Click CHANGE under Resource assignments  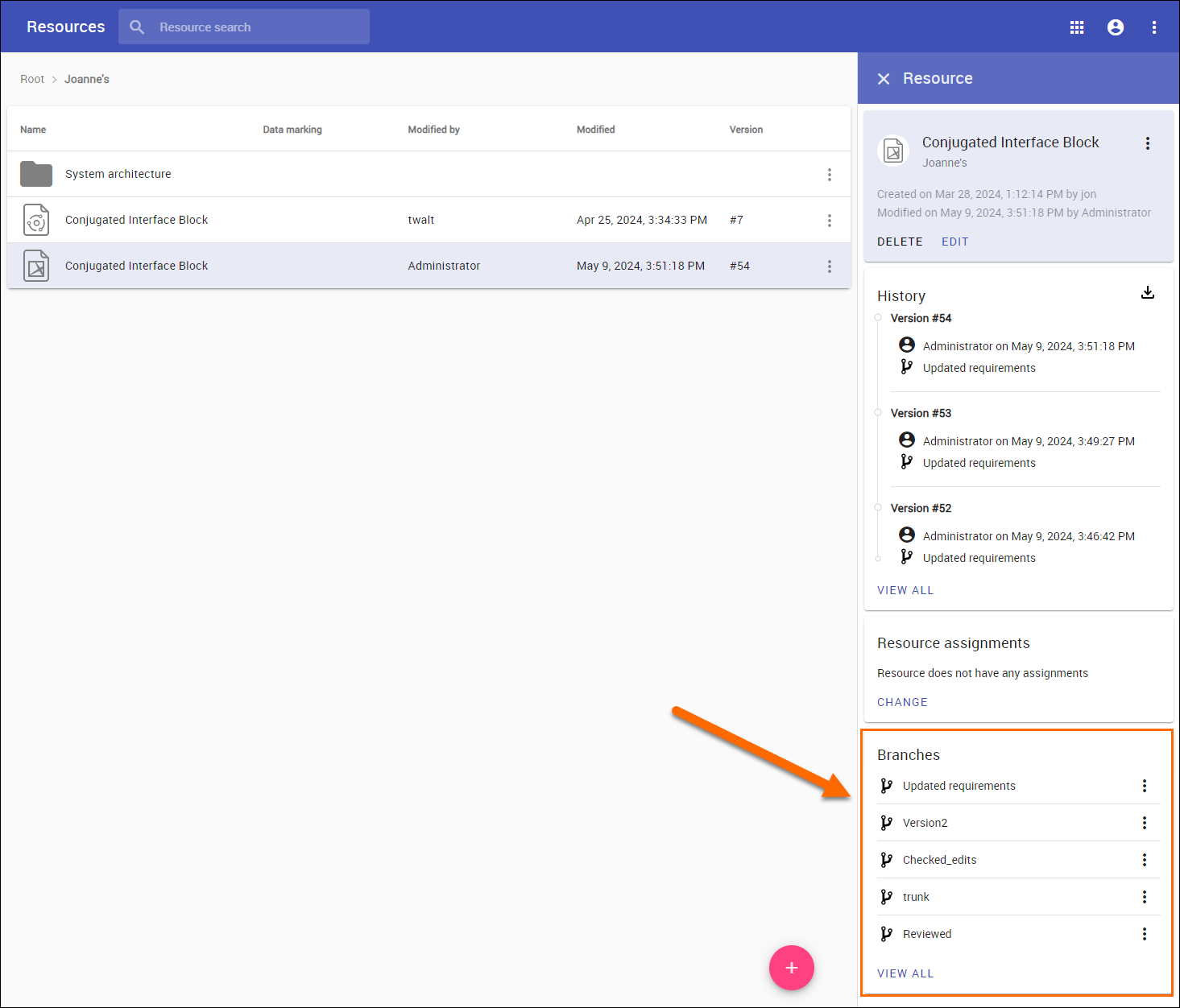(x=902, y=702)
